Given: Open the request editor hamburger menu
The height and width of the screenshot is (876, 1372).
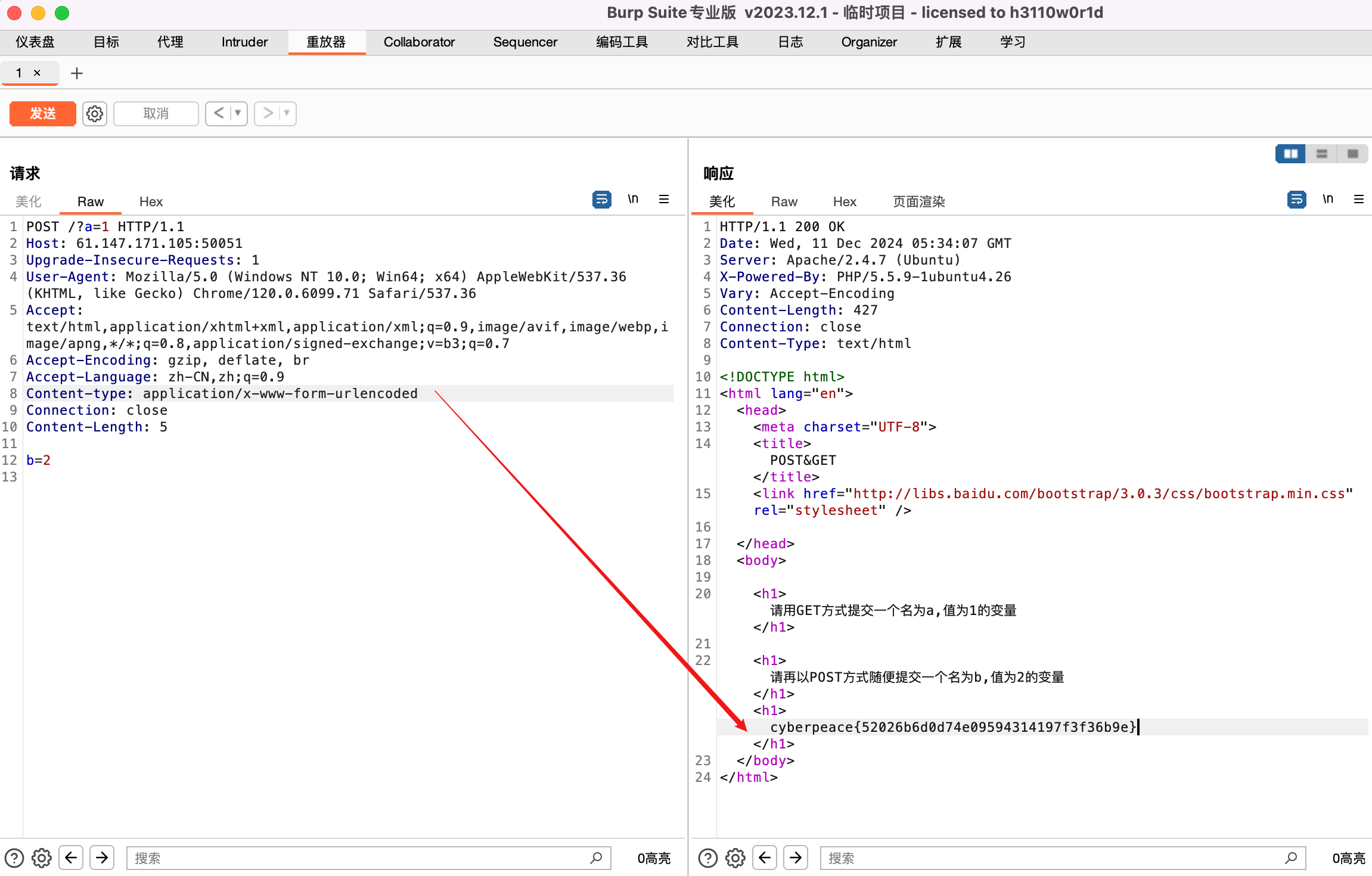Looking at the screenshot, I should tap(665, 198).
